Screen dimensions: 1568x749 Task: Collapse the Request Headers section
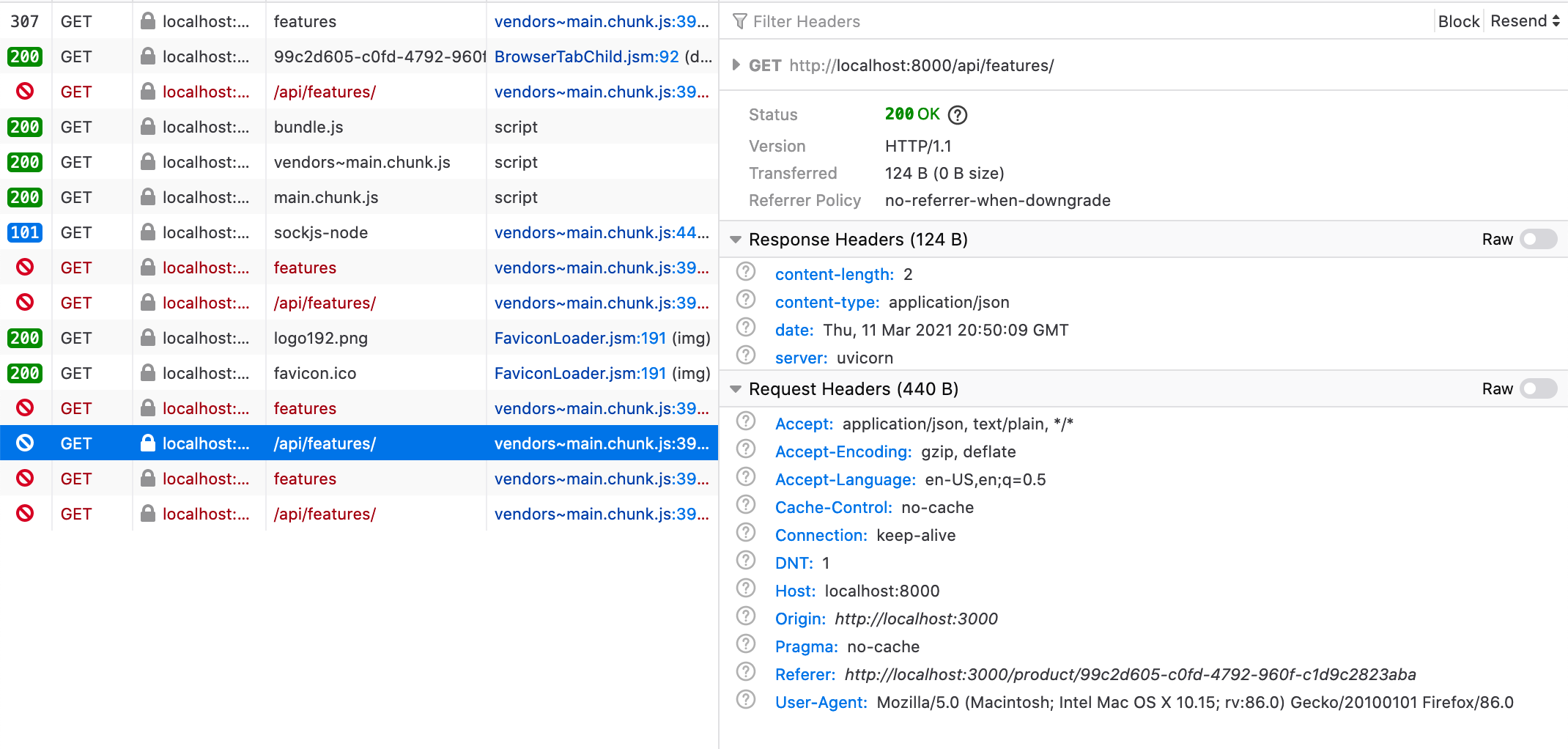[x=735, y=388]
